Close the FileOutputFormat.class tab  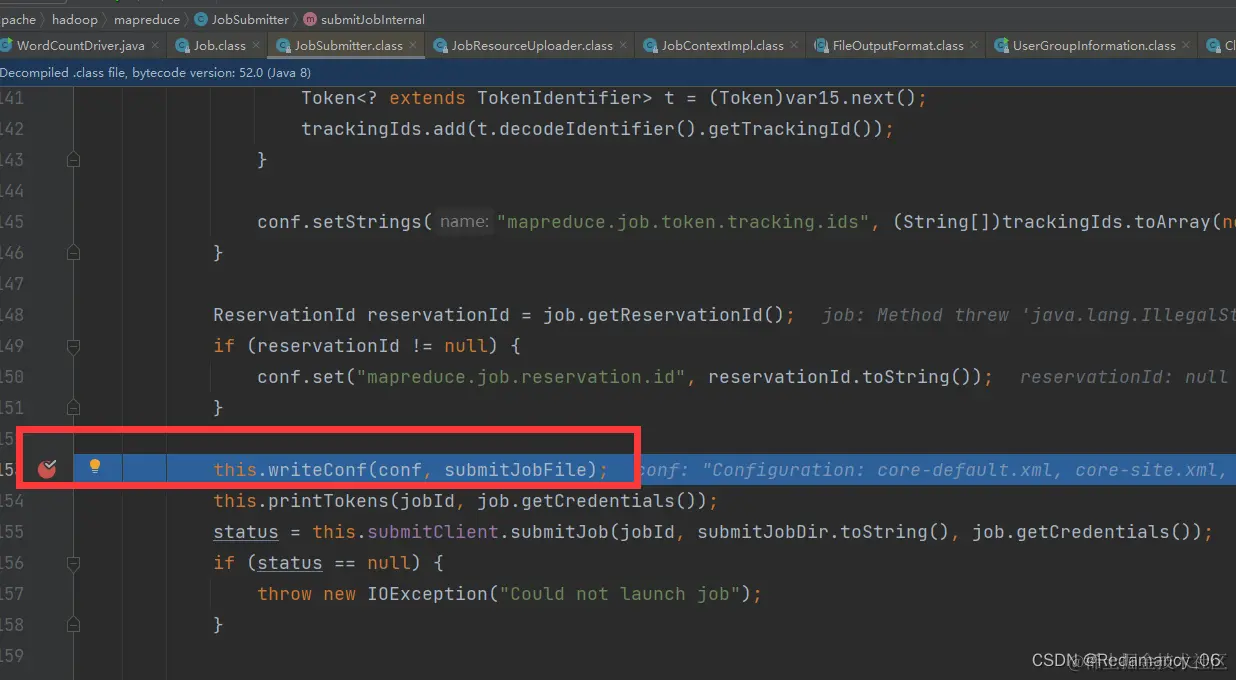coord(976,46)
